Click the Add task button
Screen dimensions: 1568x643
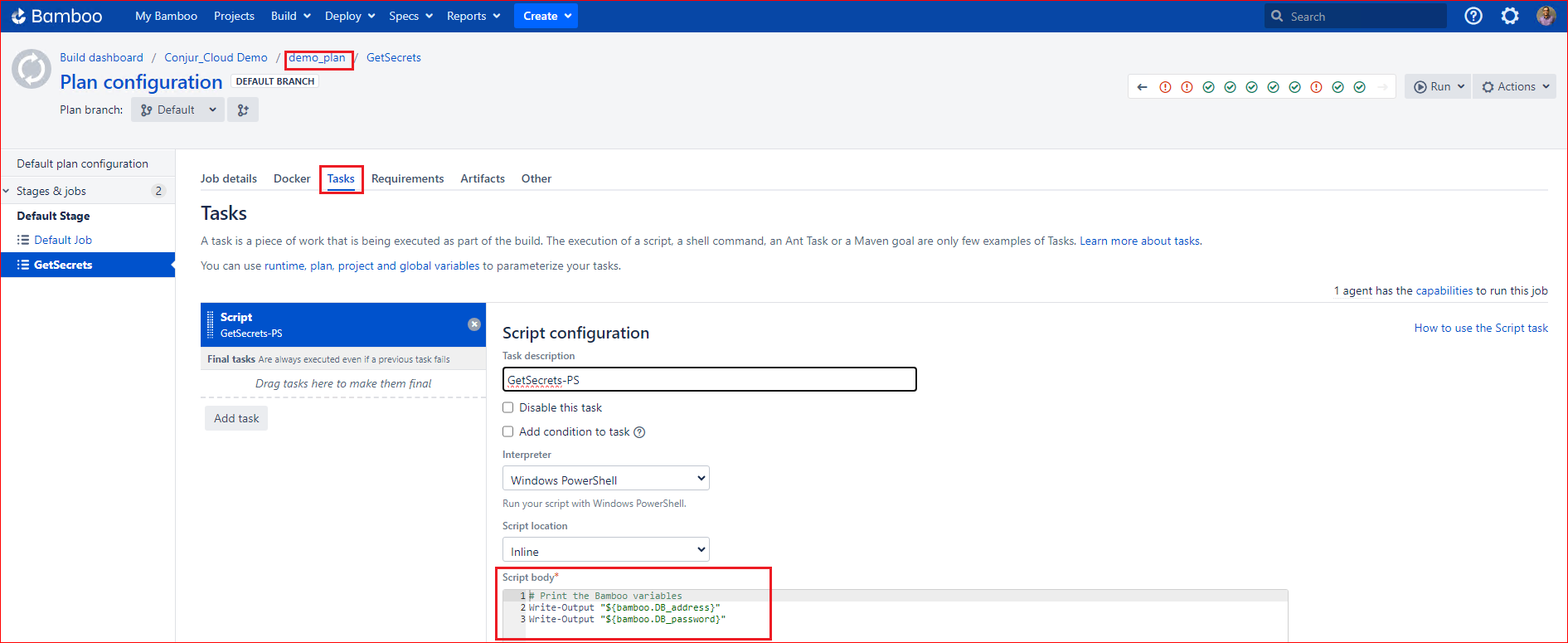coord(236,418)
